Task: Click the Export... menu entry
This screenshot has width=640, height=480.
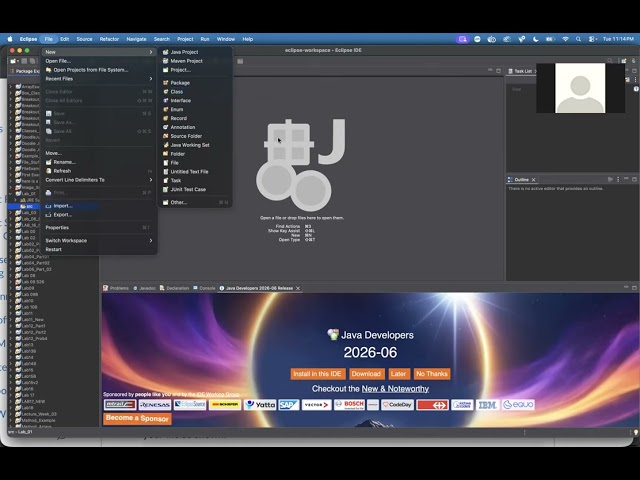Action: tap(99, 215)
